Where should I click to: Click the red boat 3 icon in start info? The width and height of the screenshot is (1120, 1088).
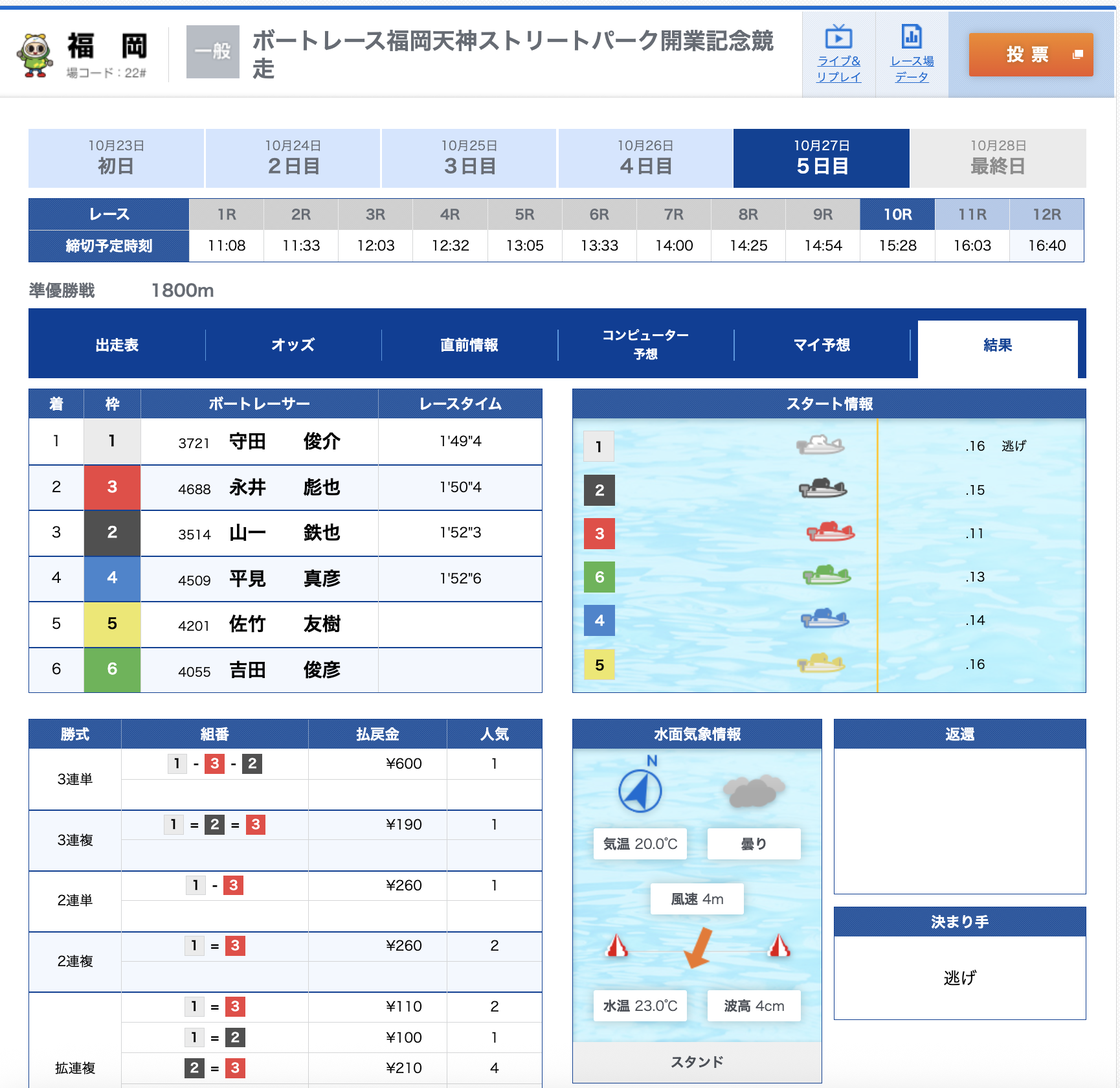pos(831,532)
